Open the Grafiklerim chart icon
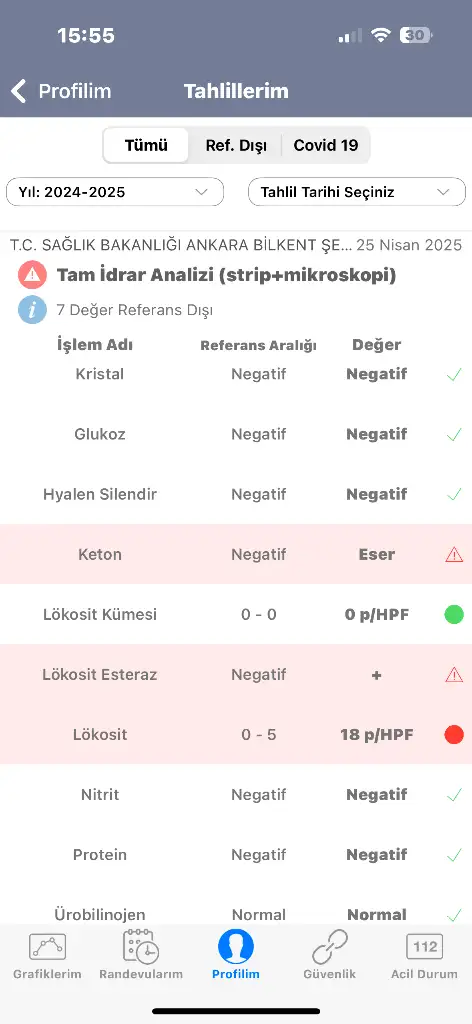The image size is (472, 1024). (x=47, y=947)
